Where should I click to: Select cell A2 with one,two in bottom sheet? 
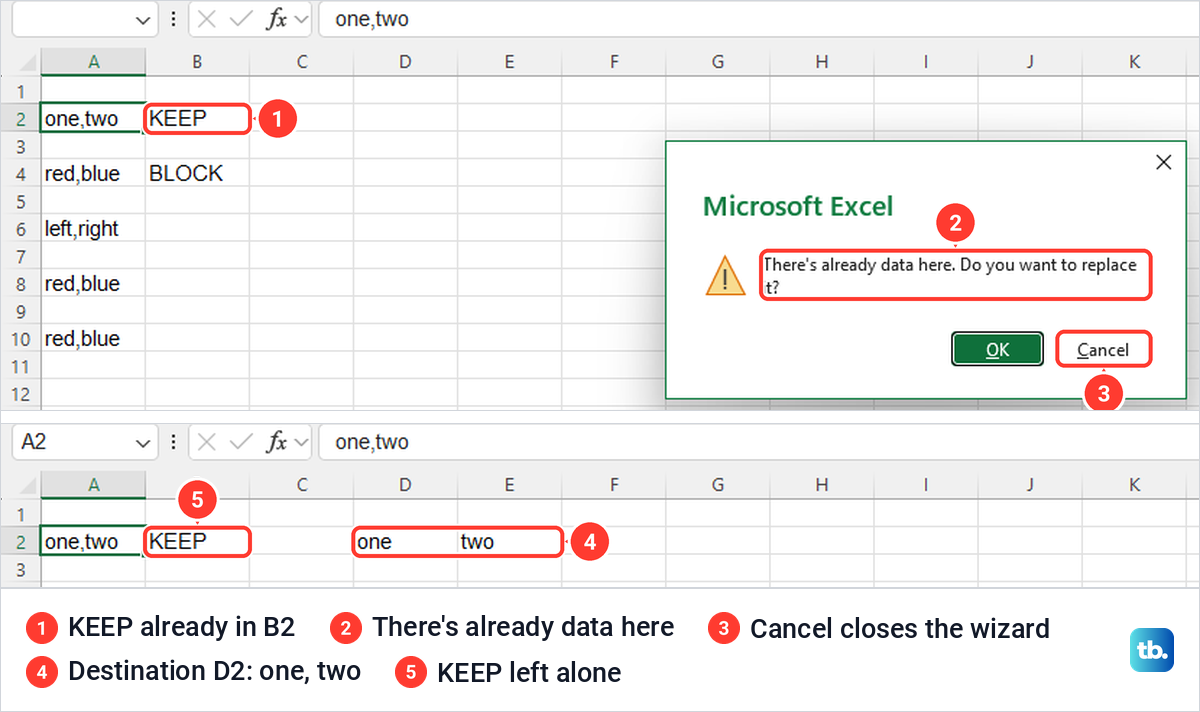[93, 542]
